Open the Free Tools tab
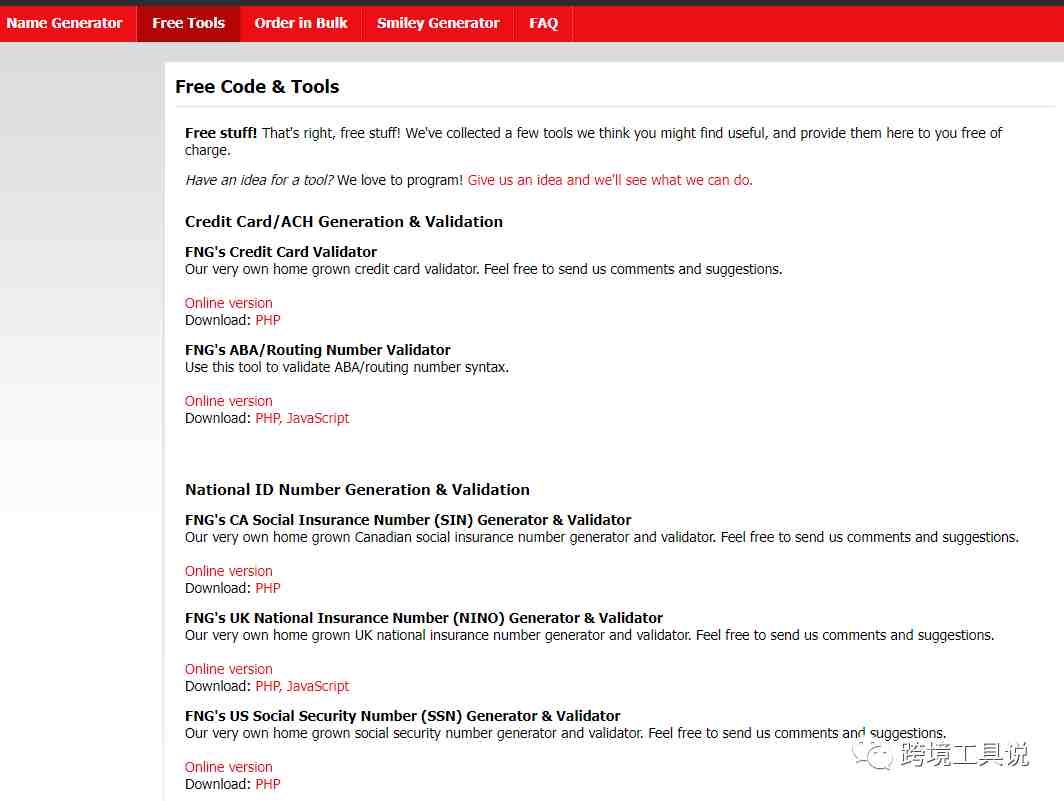Screen dimensions: 1064x801 [189, 23]
